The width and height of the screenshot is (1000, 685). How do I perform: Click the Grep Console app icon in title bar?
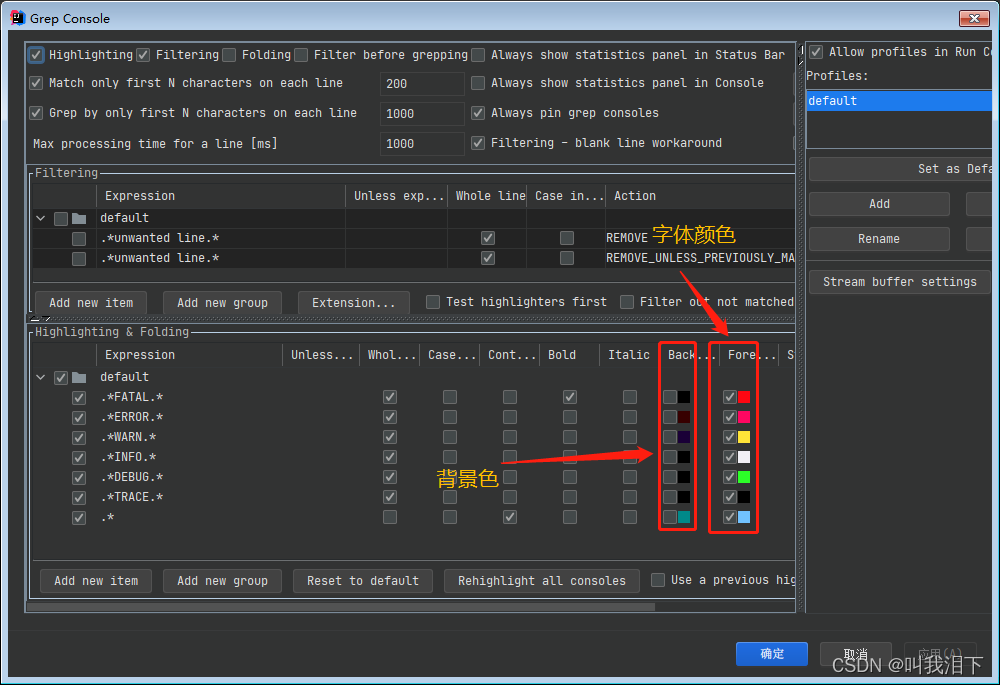click(18, 18)
